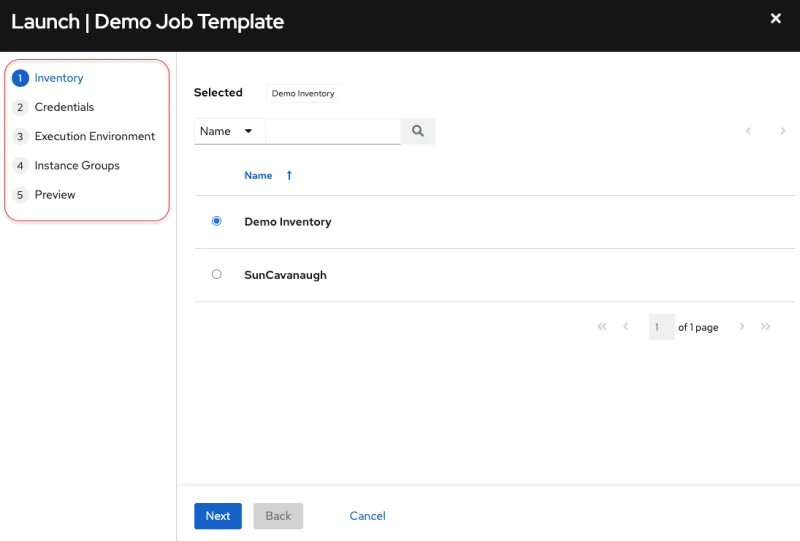Image resolution: width=800 pixels, height=541 pixels.
Task: Switch to Instance Groups step
Action: click(x=76, y=165)
